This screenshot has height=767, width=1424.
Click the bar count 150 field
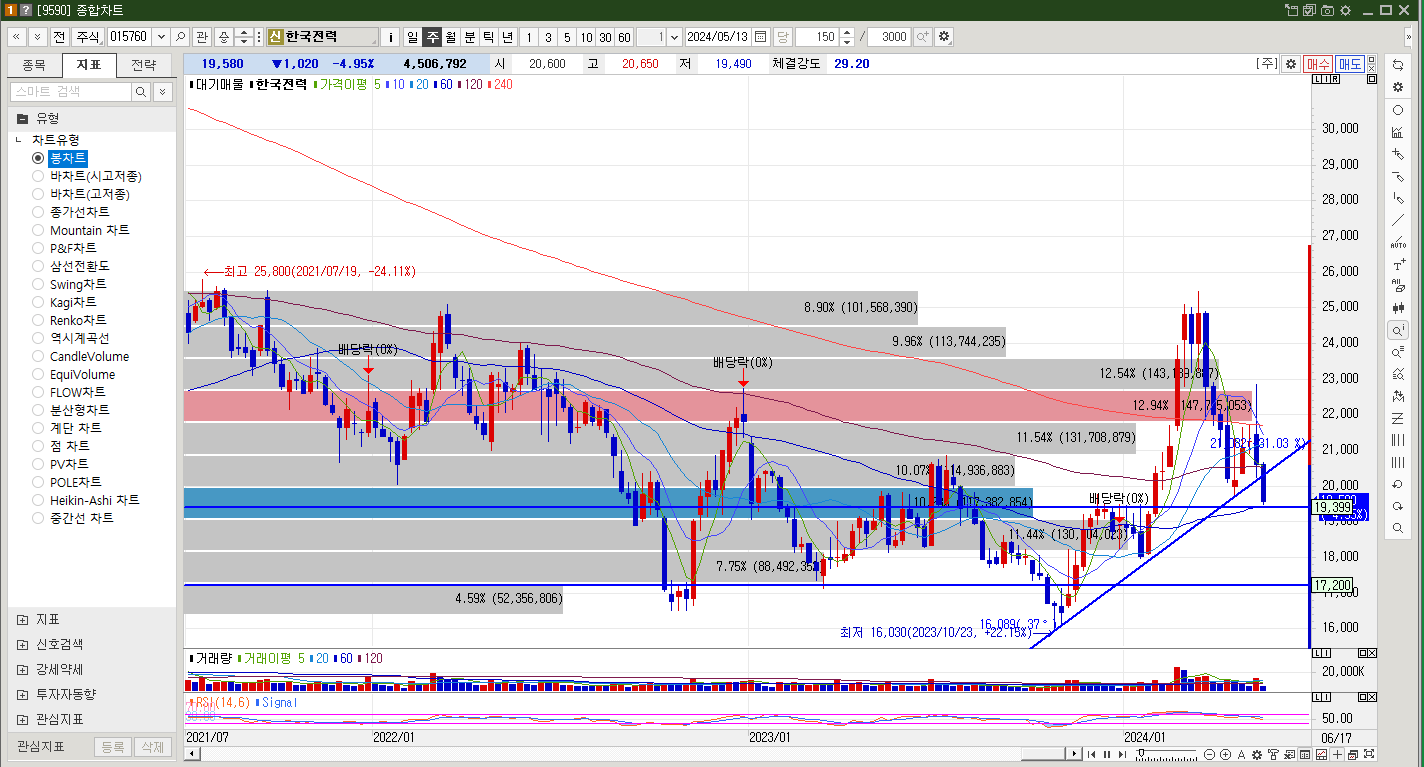pos(817,37)
